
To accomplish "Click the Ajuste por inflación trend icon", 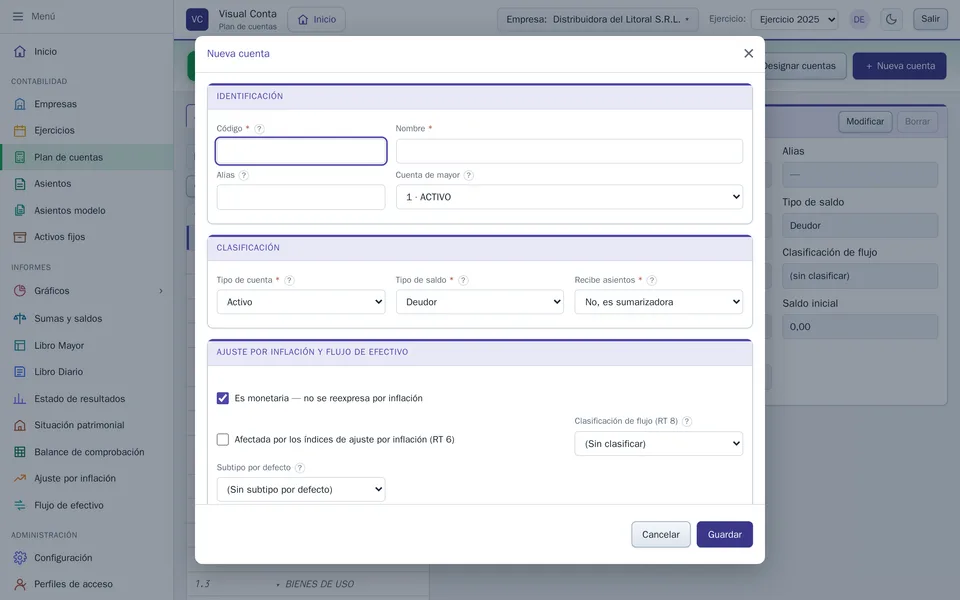I will pyautogui.click(x=20, y=478).
